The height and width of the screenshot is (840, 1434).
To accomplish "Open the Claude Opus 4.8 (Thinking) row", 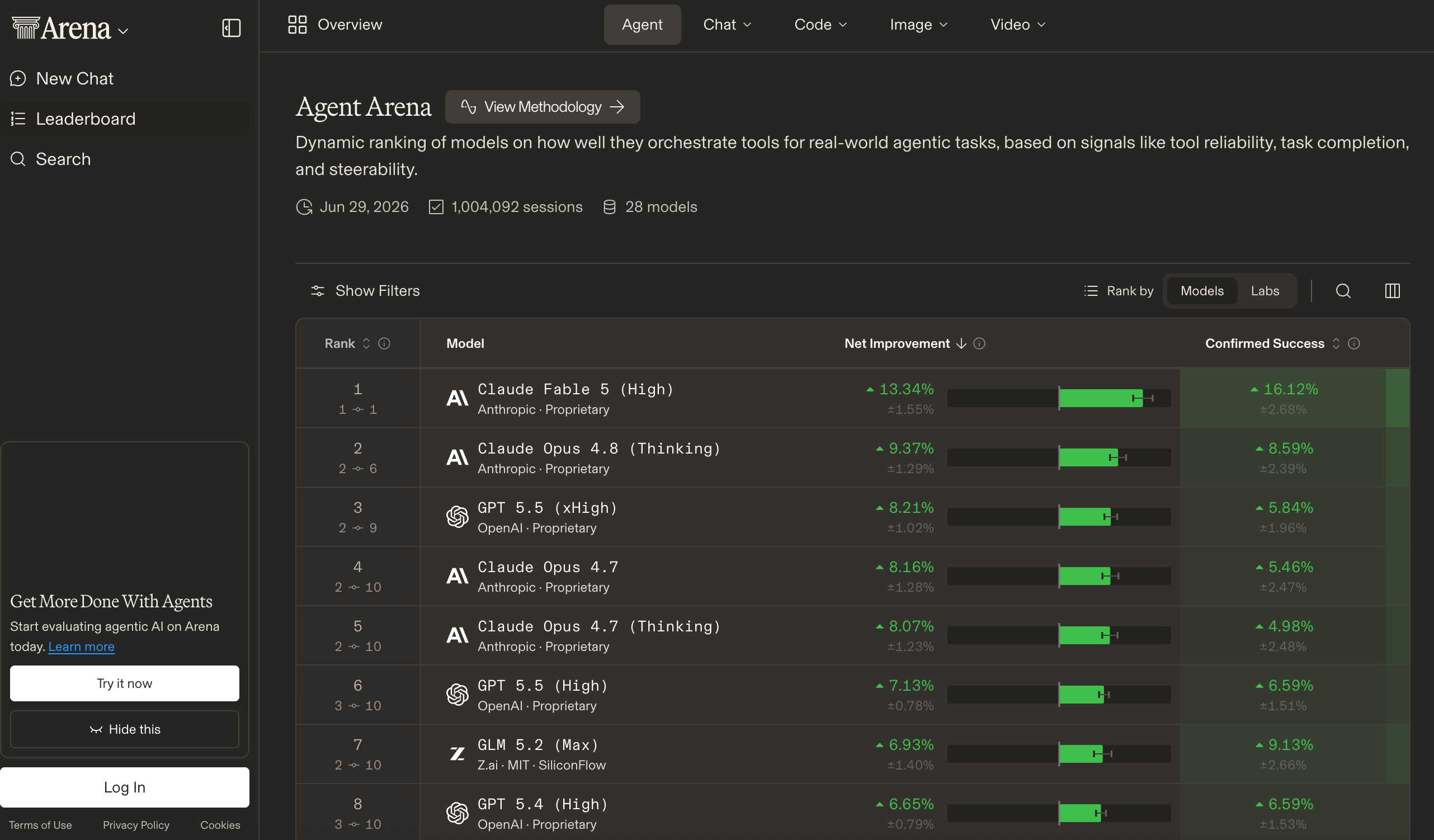I will 852,457.
